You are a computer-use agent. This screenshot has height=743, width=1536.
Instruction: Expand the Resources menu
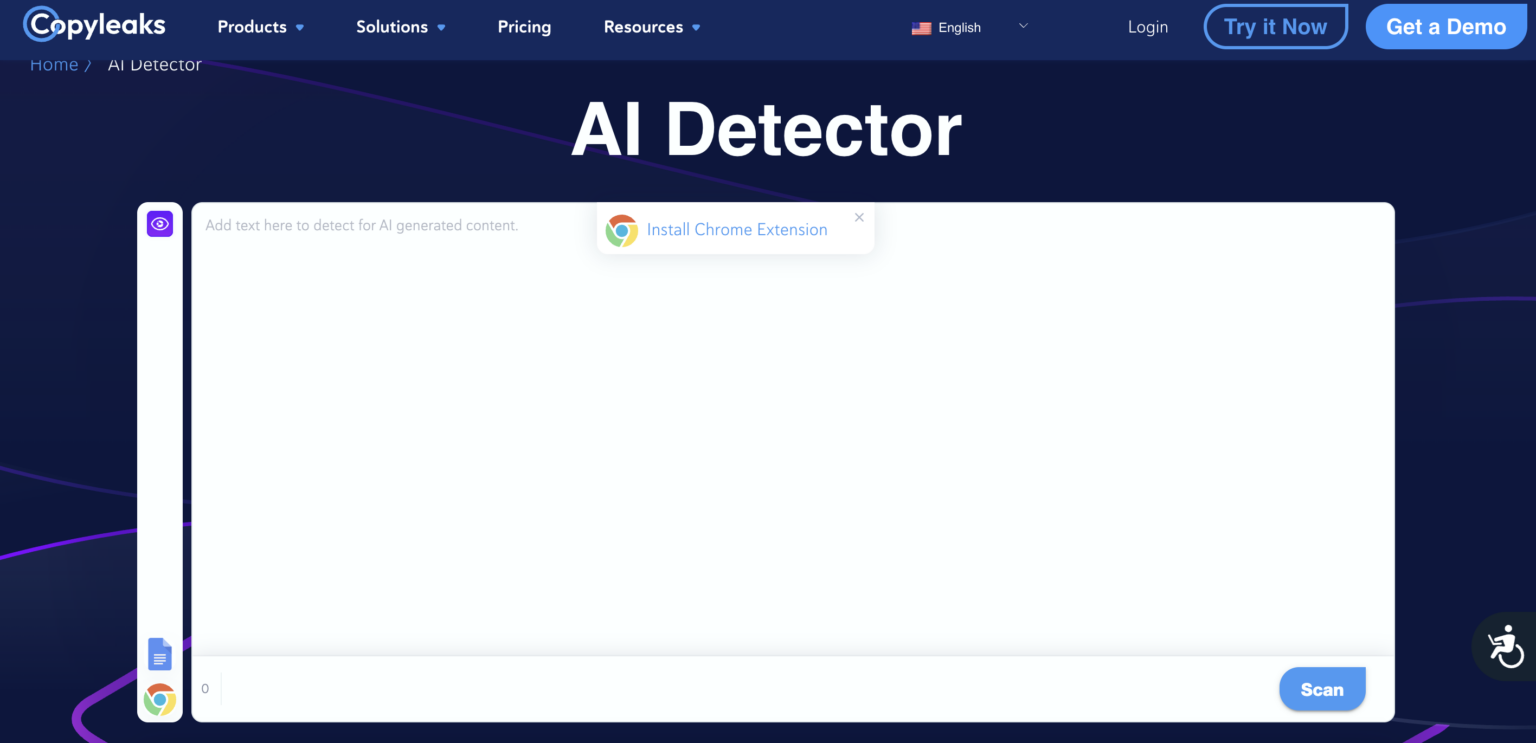[x=651, y=27]
